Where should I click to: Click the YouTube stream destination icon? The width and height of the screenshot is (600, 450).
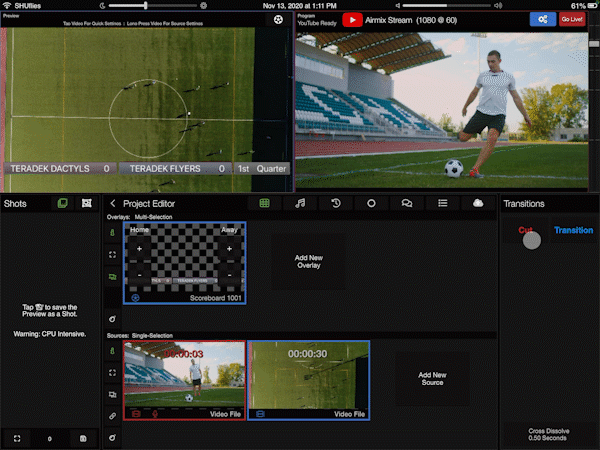pos(353,19)
